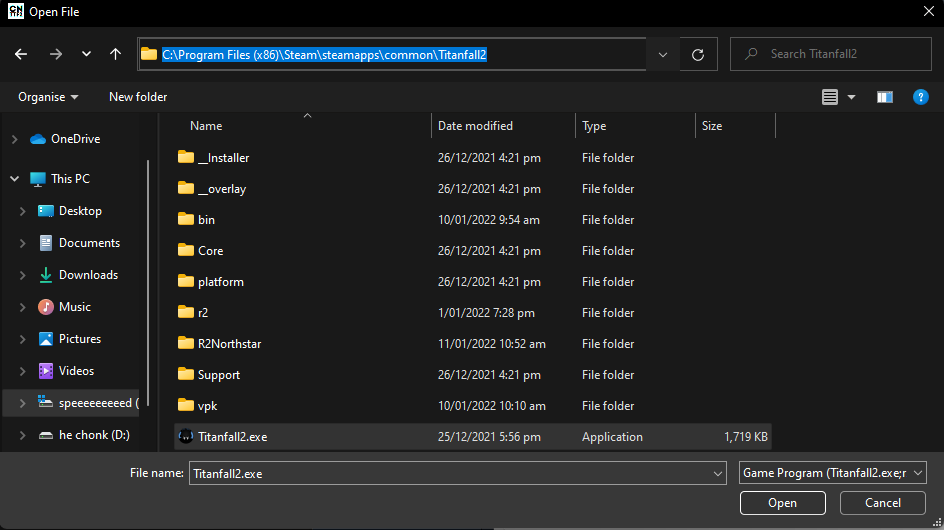Toggle the preview pane icon
The width and height of the screenshot is (944, 530).
(884, 97)
